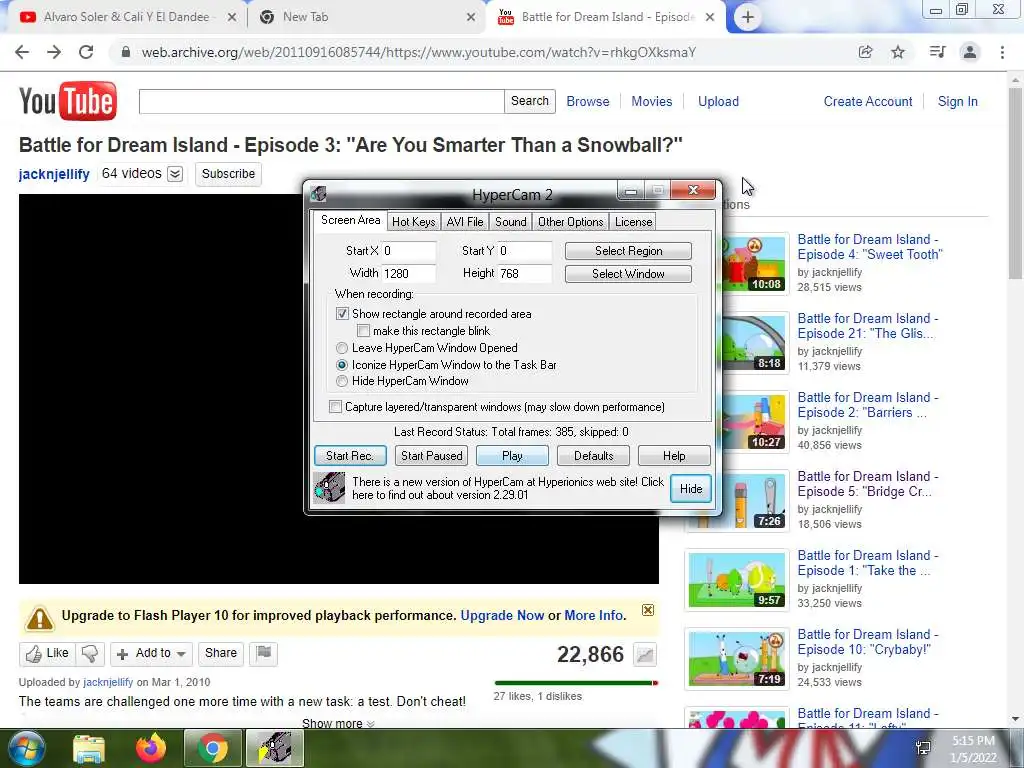This screenshot has width=1024, height=768.
Task: Expand description with Show more
Action: pos(338,723)
